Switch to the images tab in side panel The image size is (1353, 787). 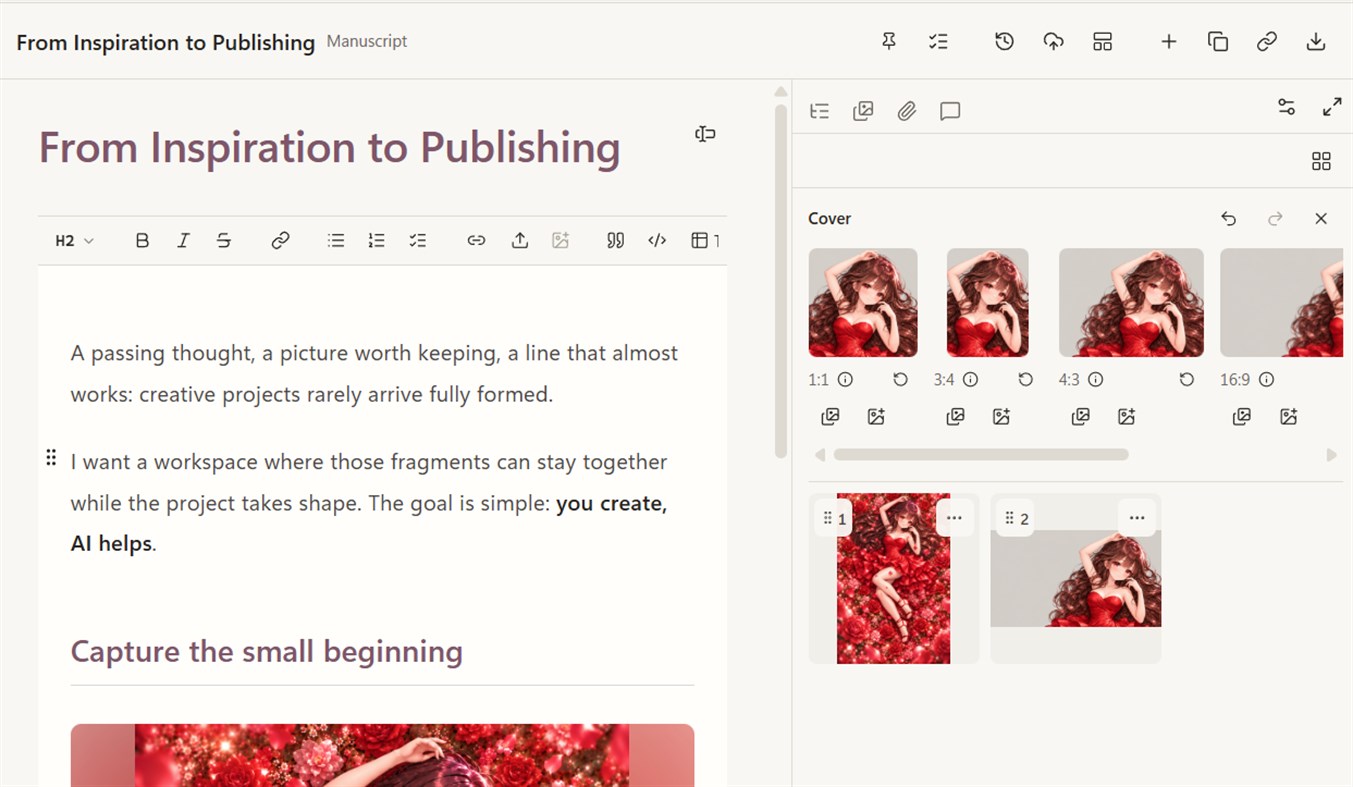[863, 111]
